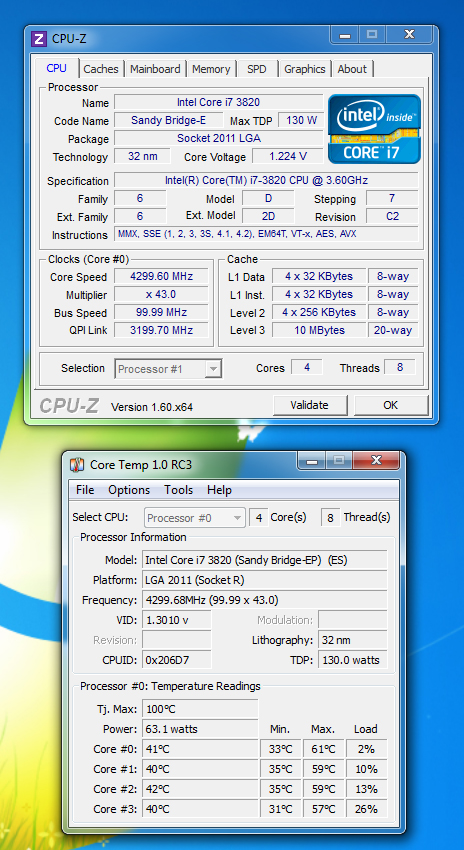The width and height of the screenshot is (464, 850).
Task: Click the Core #3 load value 26%
Action: (366, 809)
